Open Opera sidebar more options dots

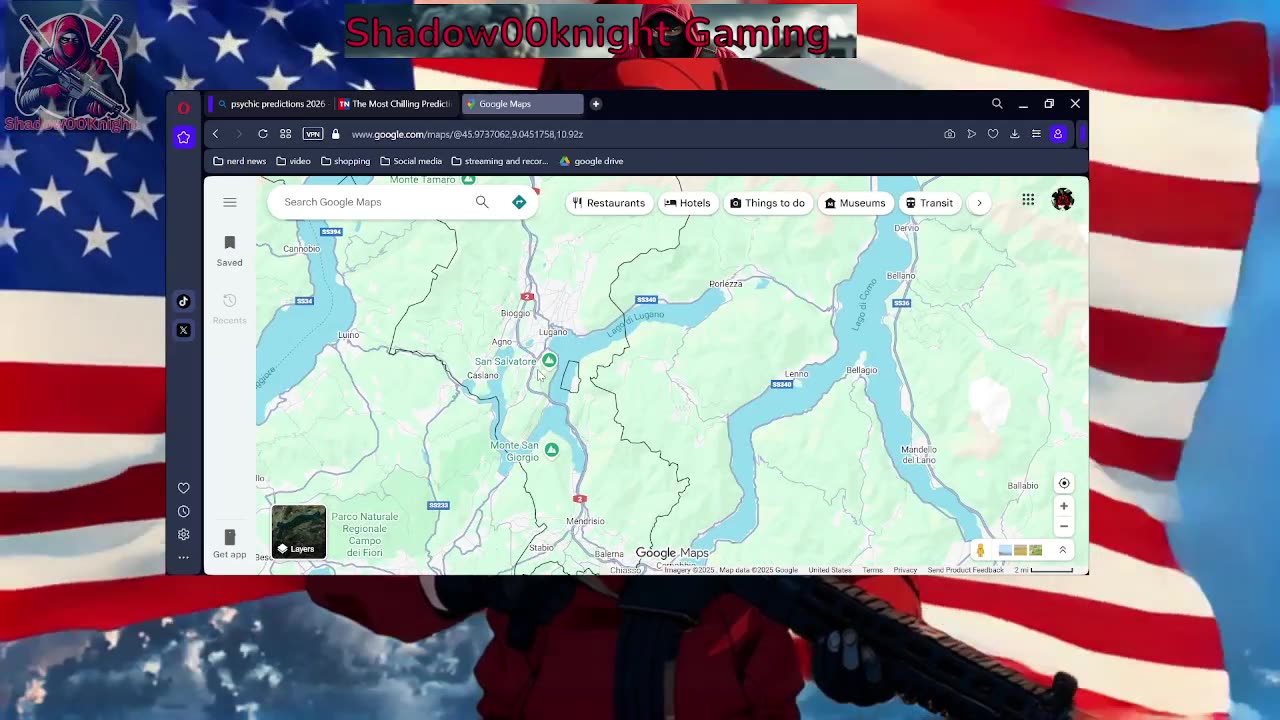point(183,557)
